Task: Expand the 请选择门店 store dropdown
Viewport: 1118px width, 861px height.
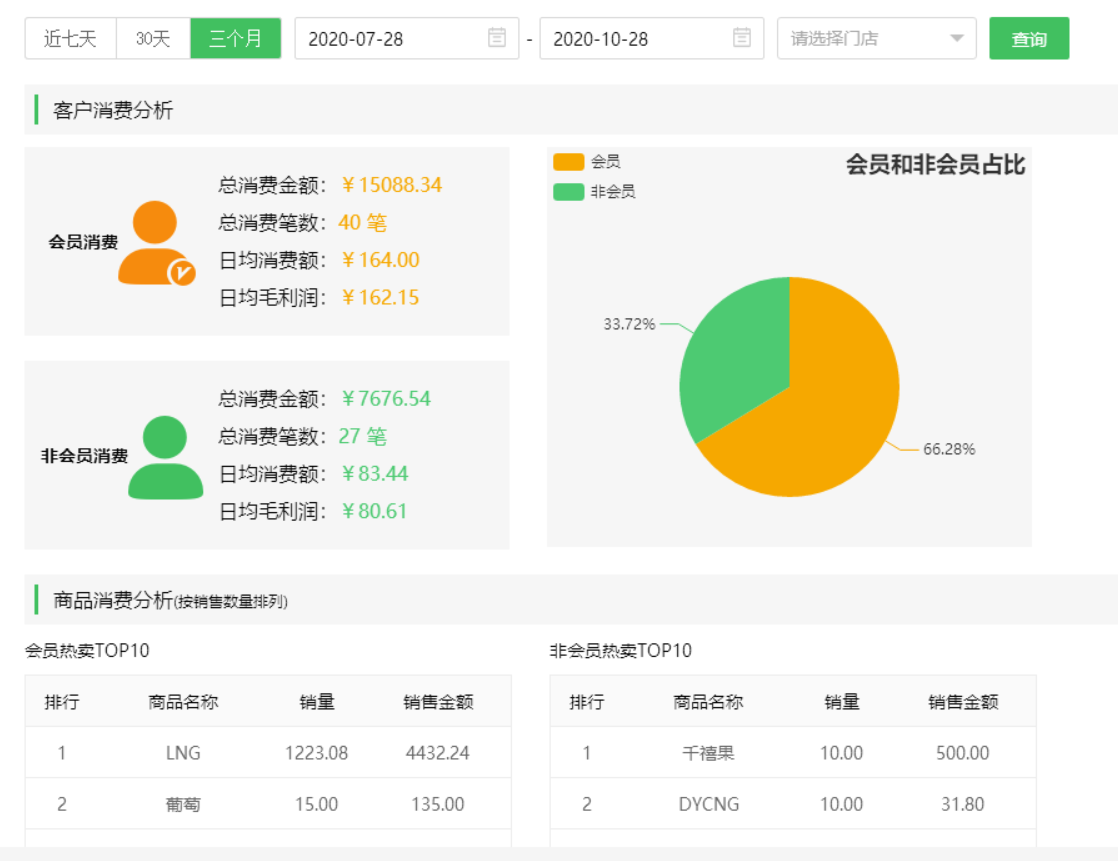Action: (x=876, y=38)
